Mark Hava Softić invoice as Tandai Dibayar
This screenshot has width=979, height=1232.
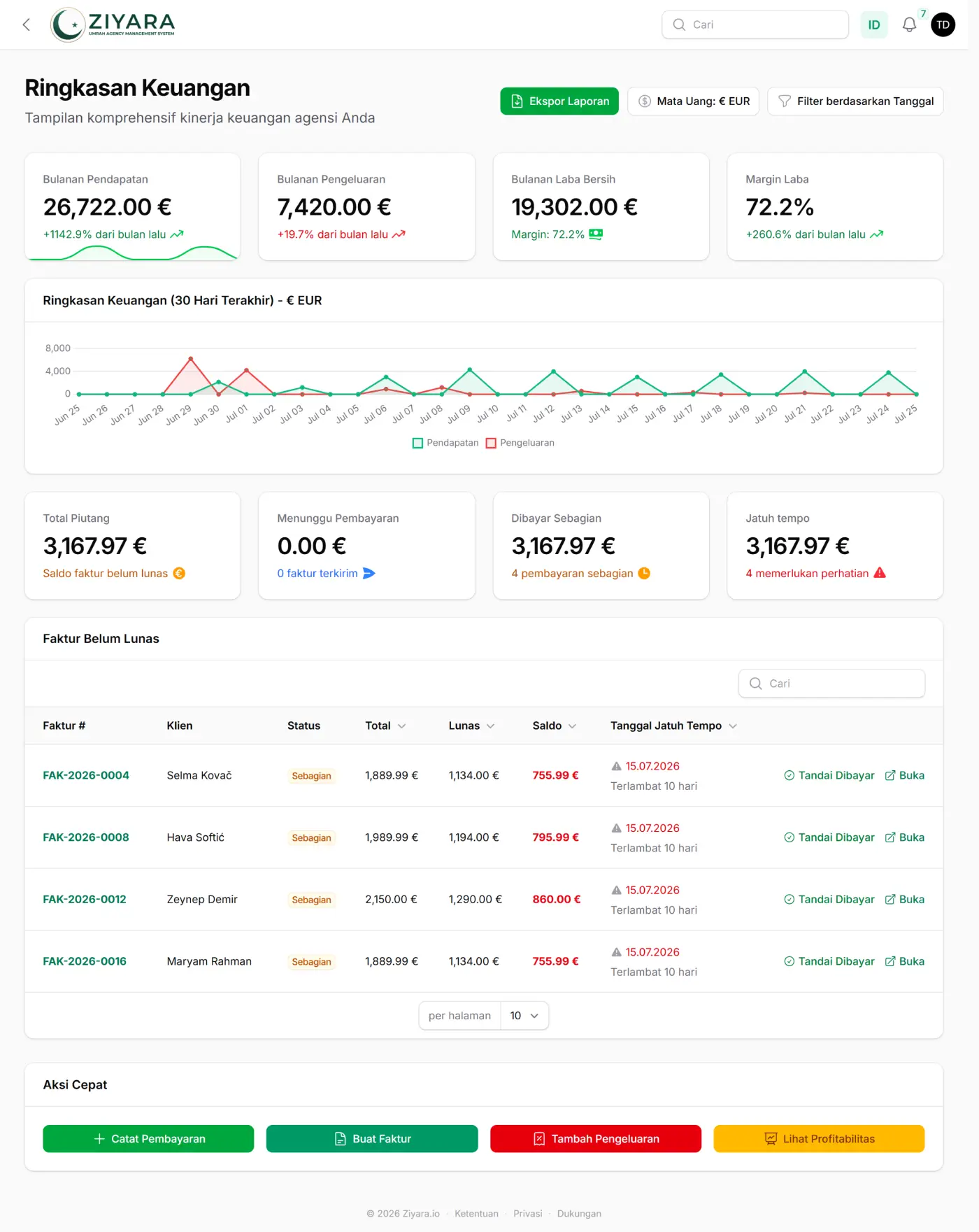829,837
